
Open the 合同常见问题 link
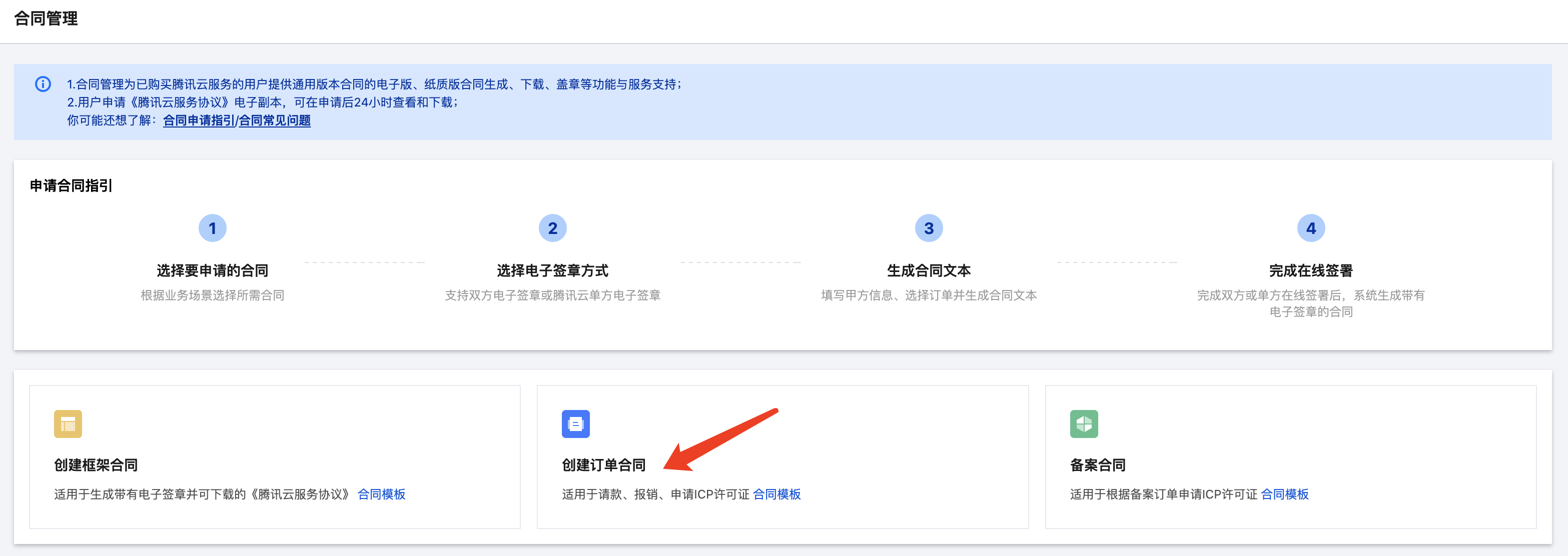pos(275,120)
